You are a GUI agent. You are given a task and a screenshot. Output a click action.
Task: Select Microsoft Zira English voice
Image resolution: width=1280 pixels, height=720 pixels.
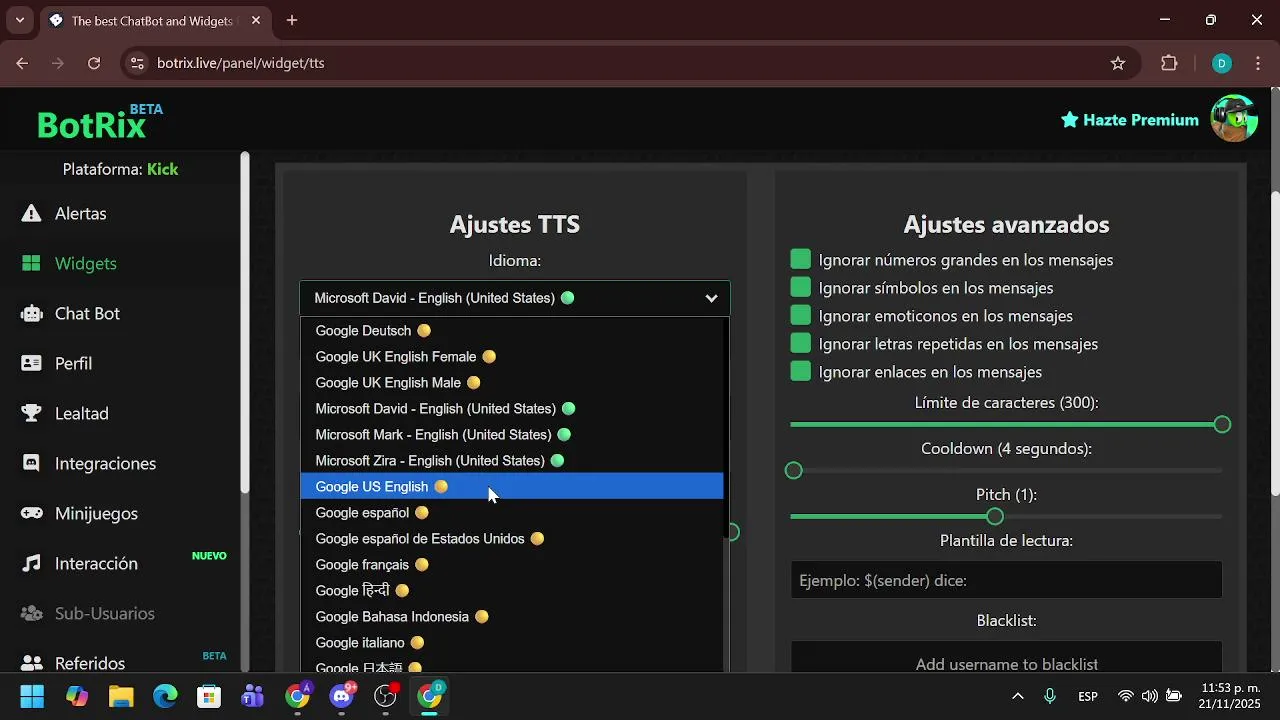[512, 461]
